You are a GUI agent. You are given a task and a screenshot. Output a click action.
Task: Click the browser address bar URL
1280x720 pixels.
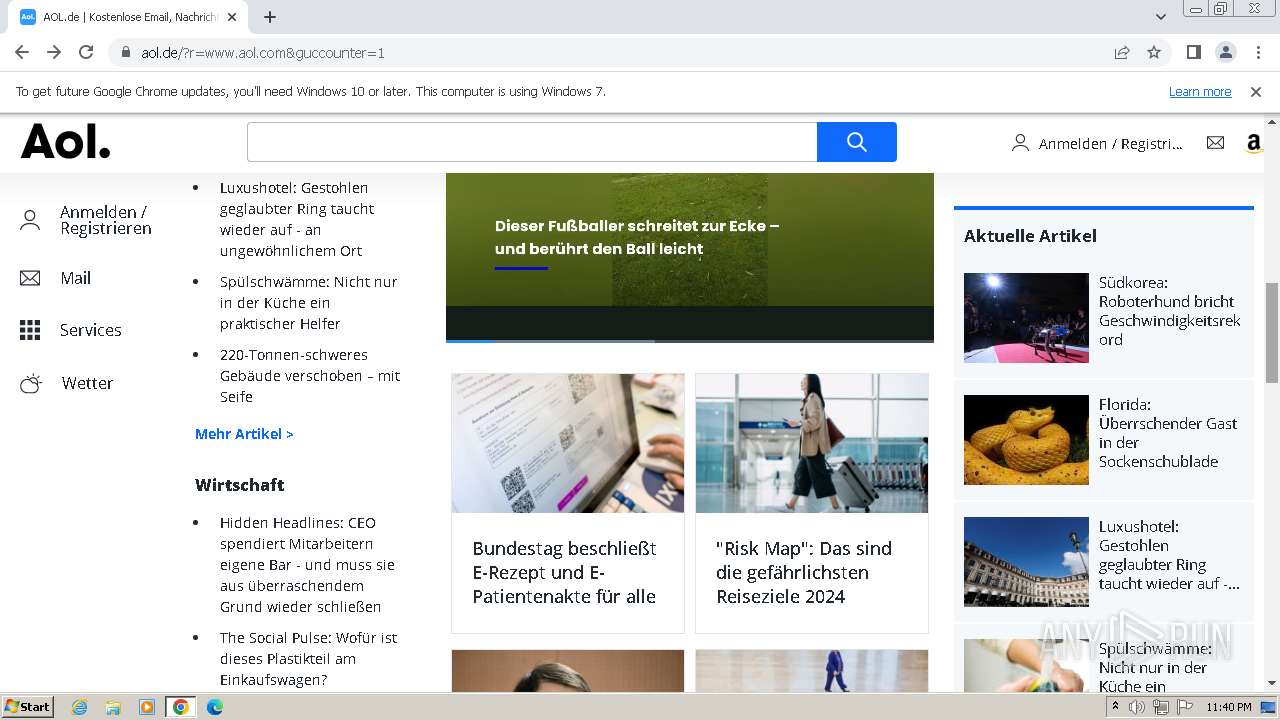263,53
